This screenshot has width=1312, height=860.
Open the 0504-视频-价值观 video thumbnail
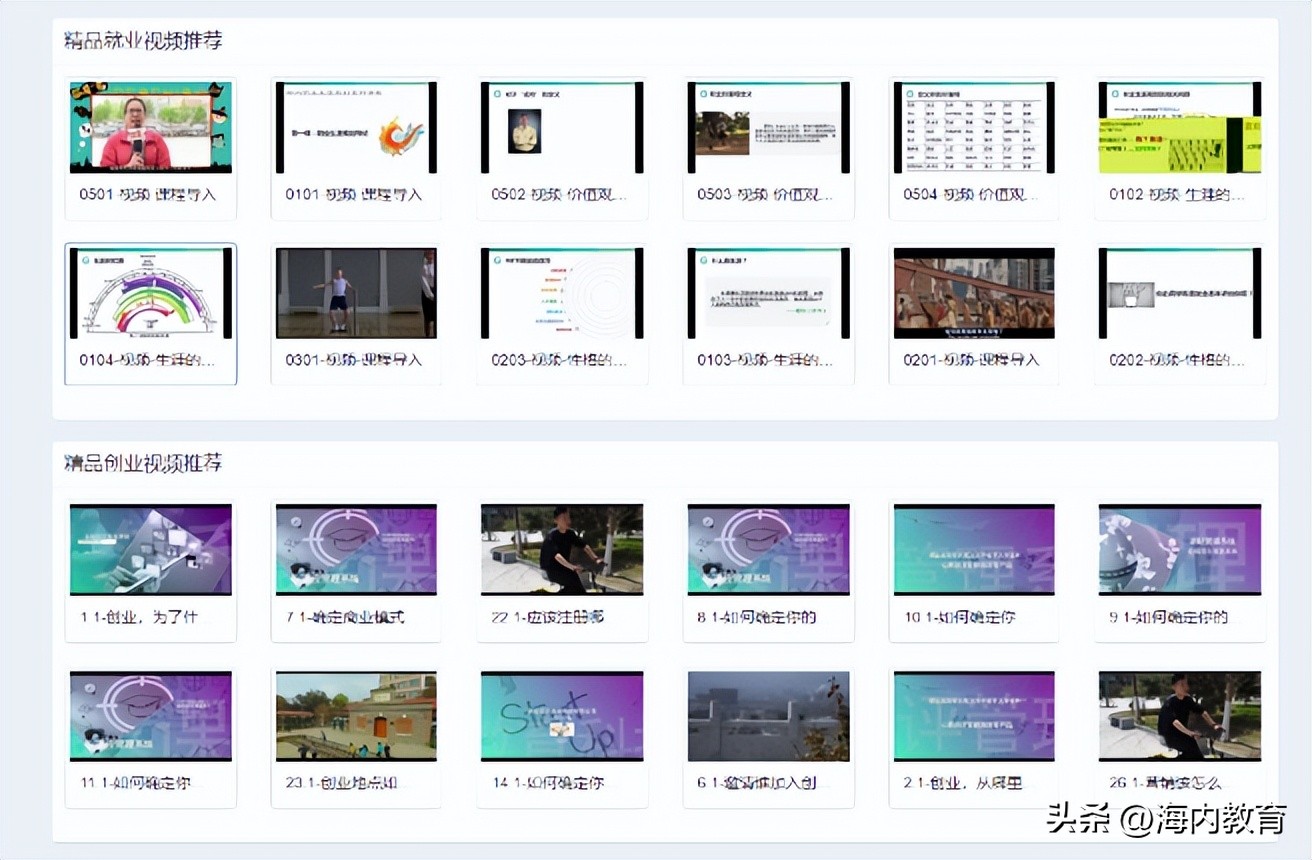[x=974, y=126]
